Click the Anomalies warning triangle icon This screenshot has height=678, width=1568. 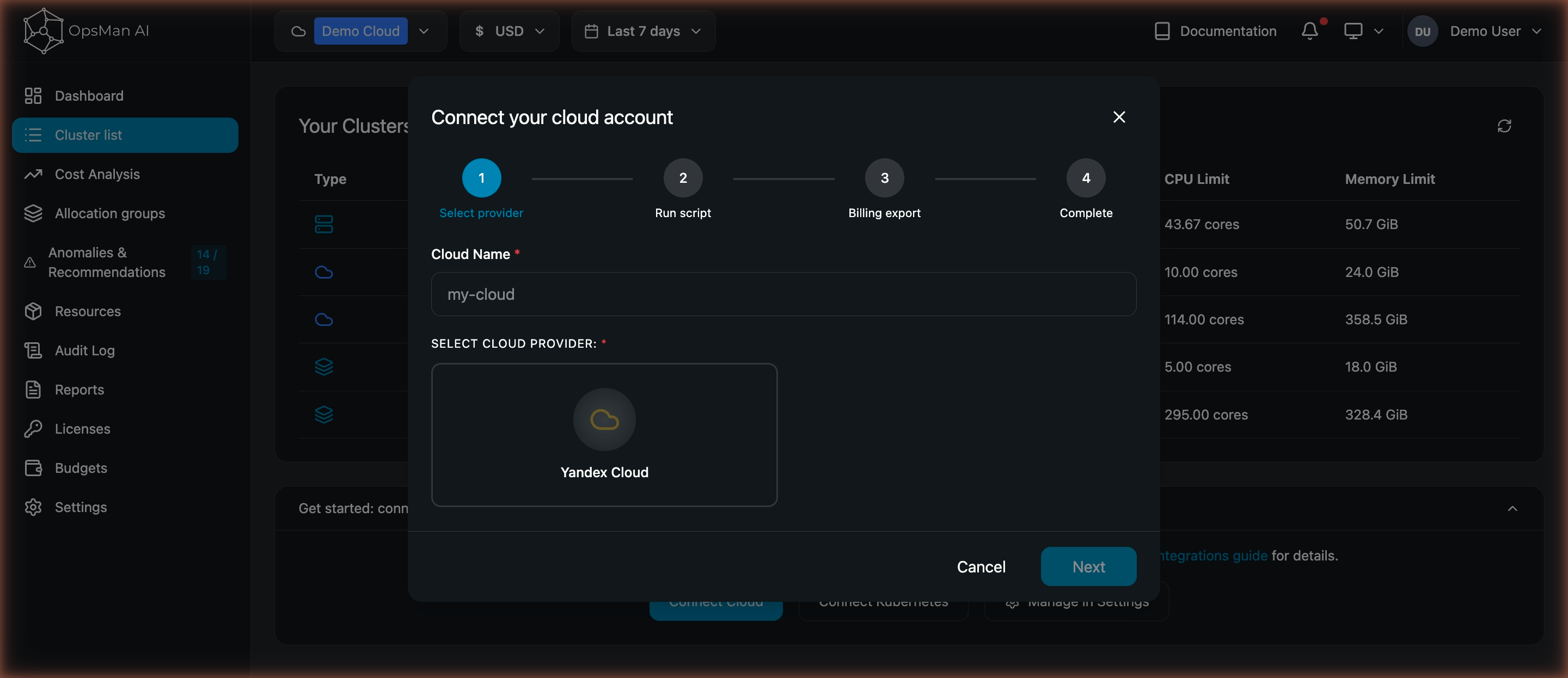pos(30,262)
